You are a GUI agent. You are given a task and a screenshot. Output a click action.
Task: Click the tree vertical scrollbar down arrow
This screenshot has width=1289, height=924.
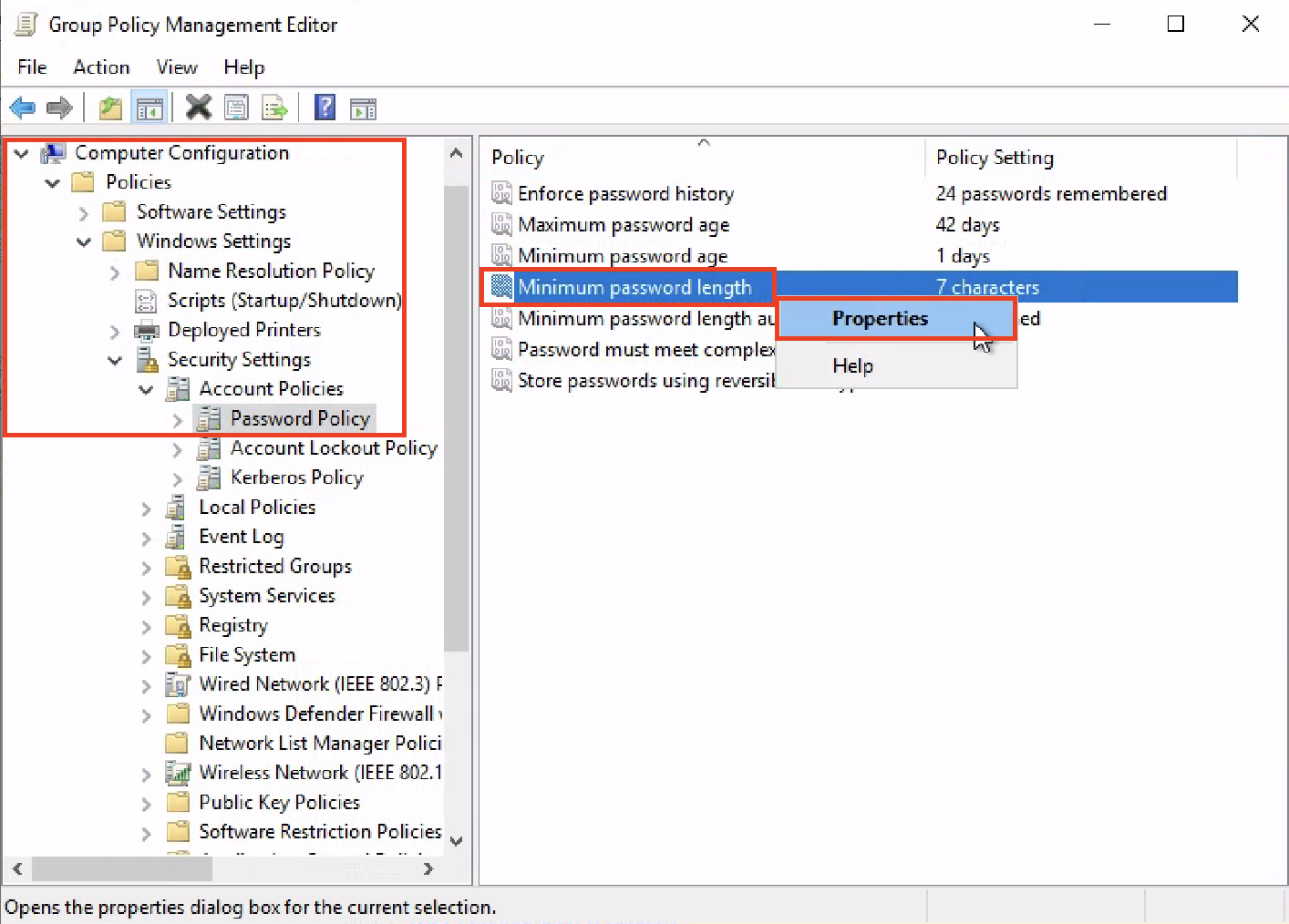coord(457,841)
